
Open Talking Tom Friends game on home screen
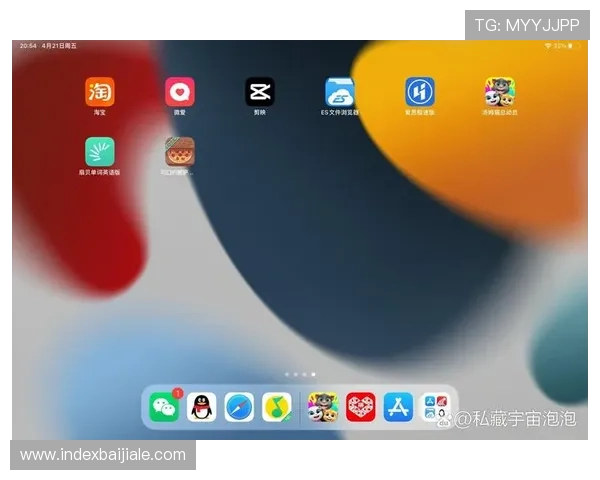[x=500, y=92]
